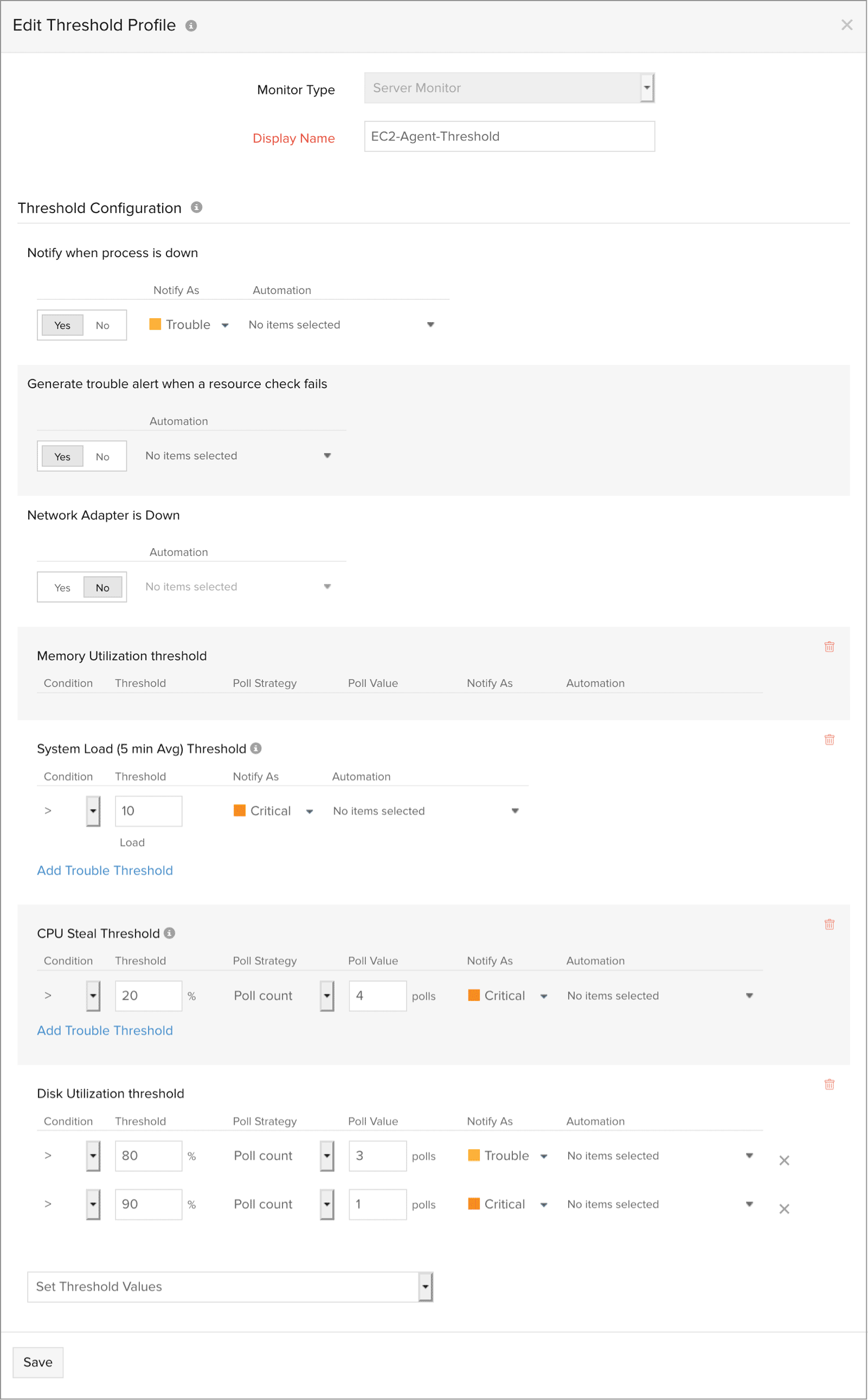Viewport: 868px width, 1400px height.
Task: Click the orange Critical swatch for CPU Steal
Action: coord(474,996)
